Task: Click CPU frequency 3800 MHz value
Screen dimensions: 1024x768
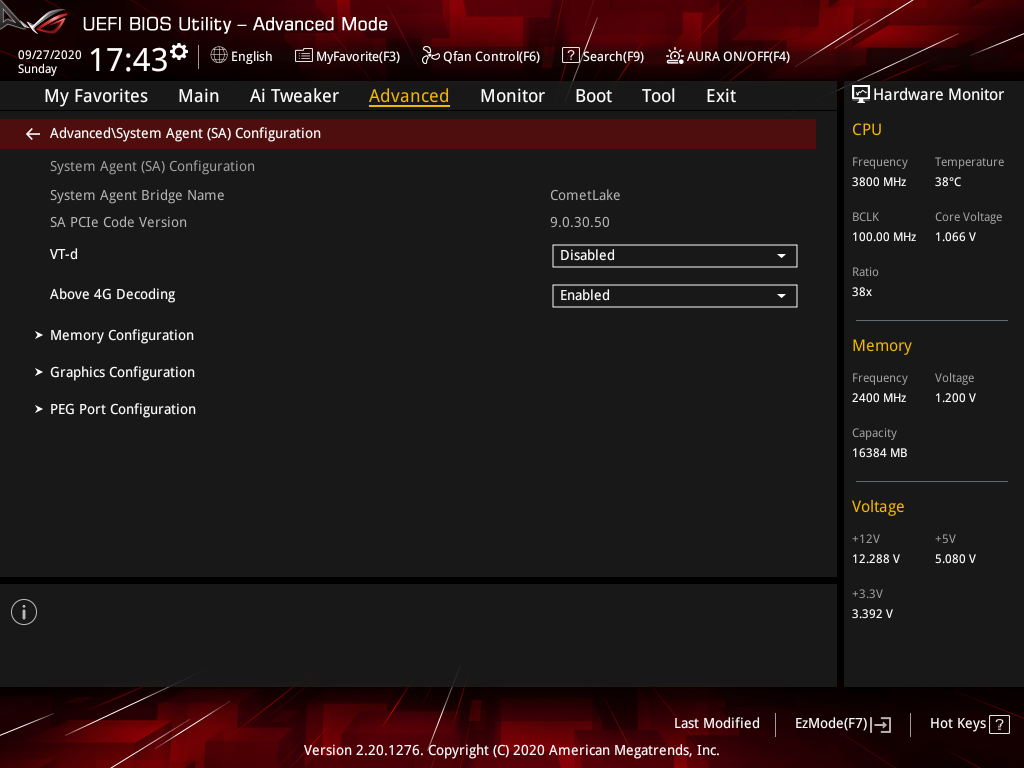Action: point(878,182)
